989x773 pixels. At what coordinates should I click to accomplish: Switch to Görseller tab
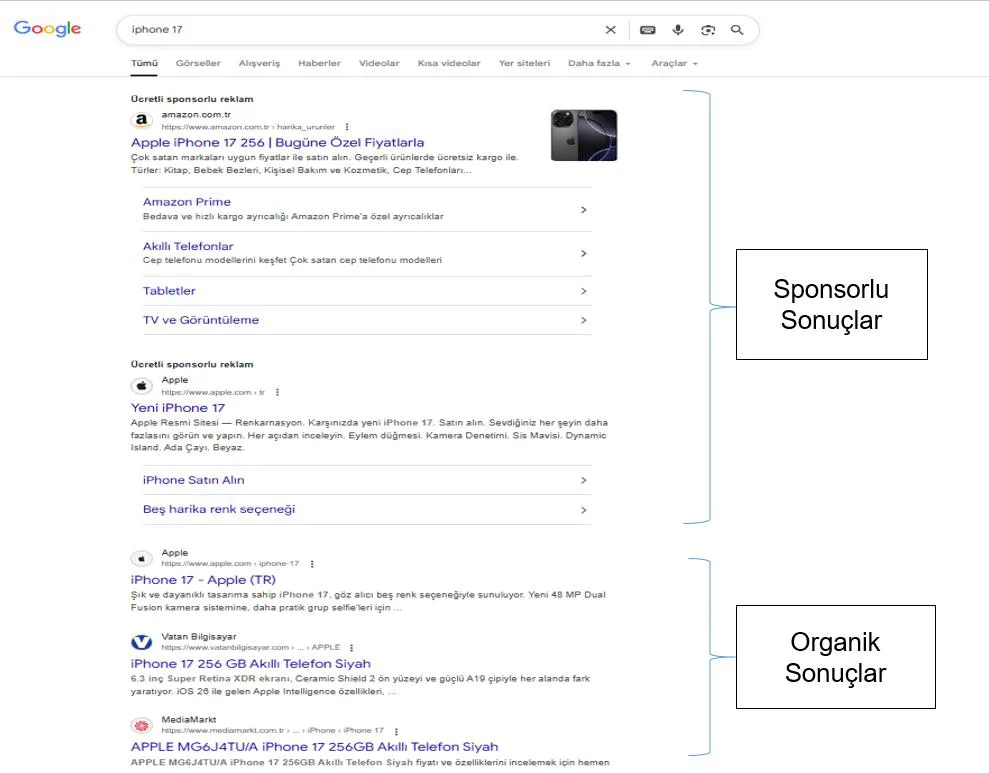tap(198, 63)
